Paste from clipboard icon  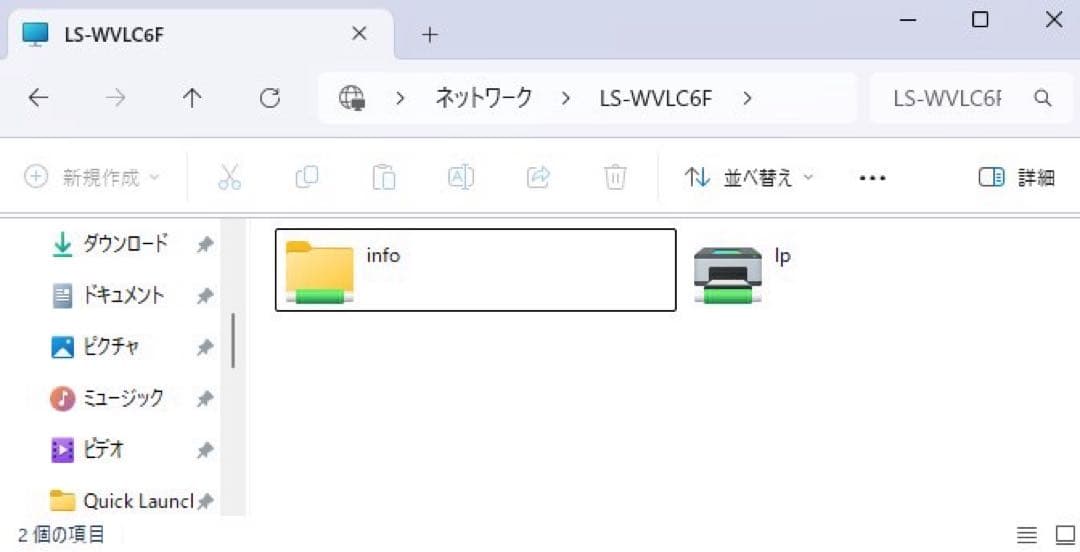384,177
